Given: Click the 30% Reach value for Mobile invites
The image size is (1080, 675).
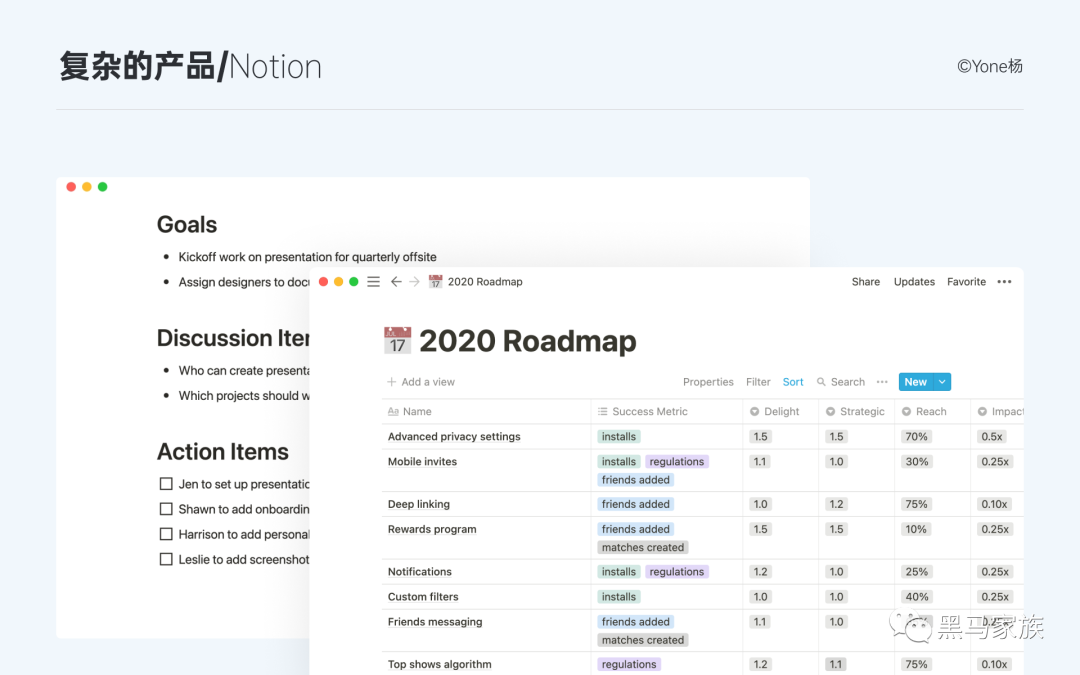Looking at the screenshot, I should tap(917, 461).
